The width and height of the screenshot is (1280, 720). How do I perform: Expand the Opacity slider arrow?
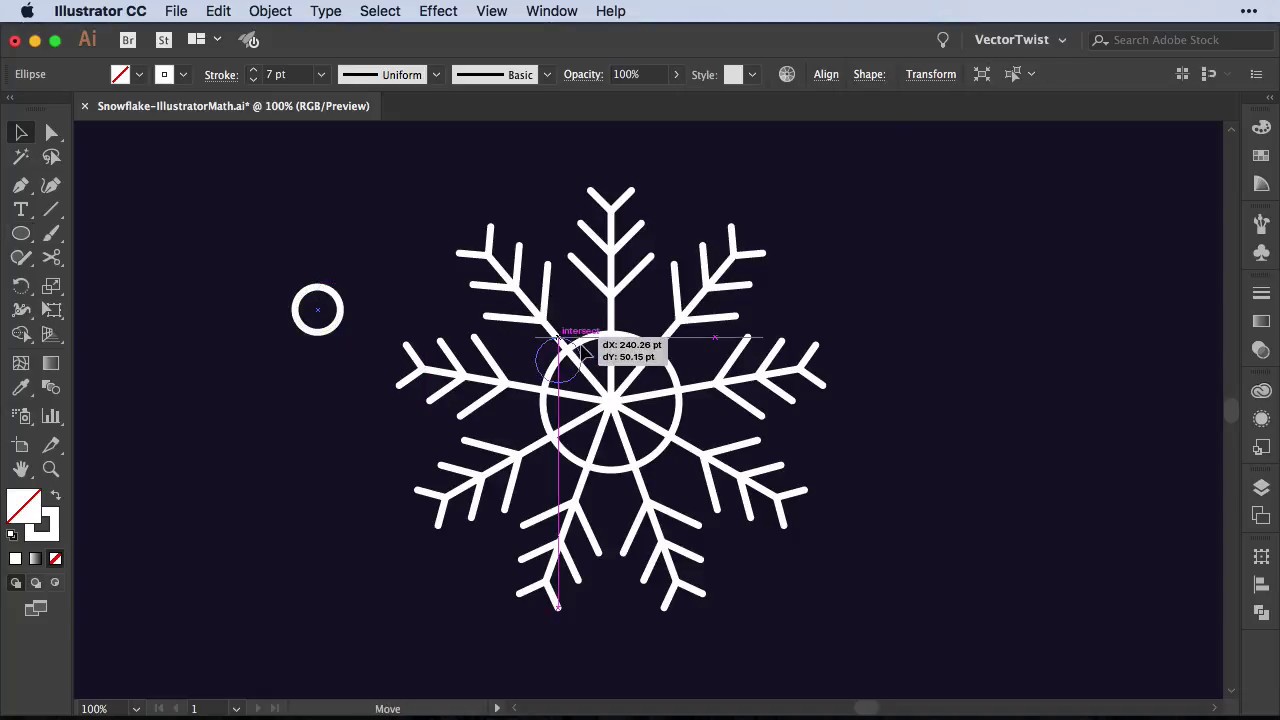(676, 75)
